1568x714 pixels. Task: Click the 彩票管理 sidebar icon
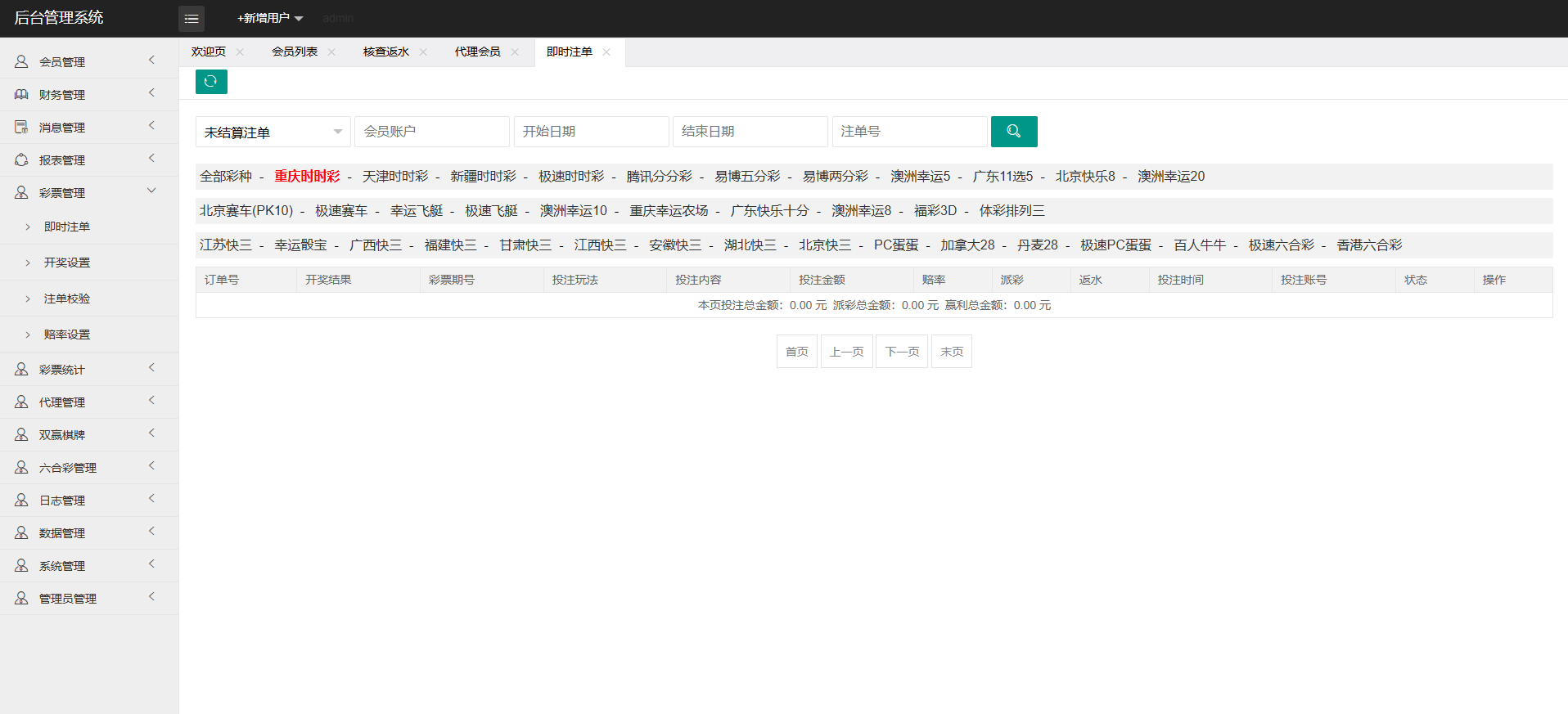pos(21,192)
